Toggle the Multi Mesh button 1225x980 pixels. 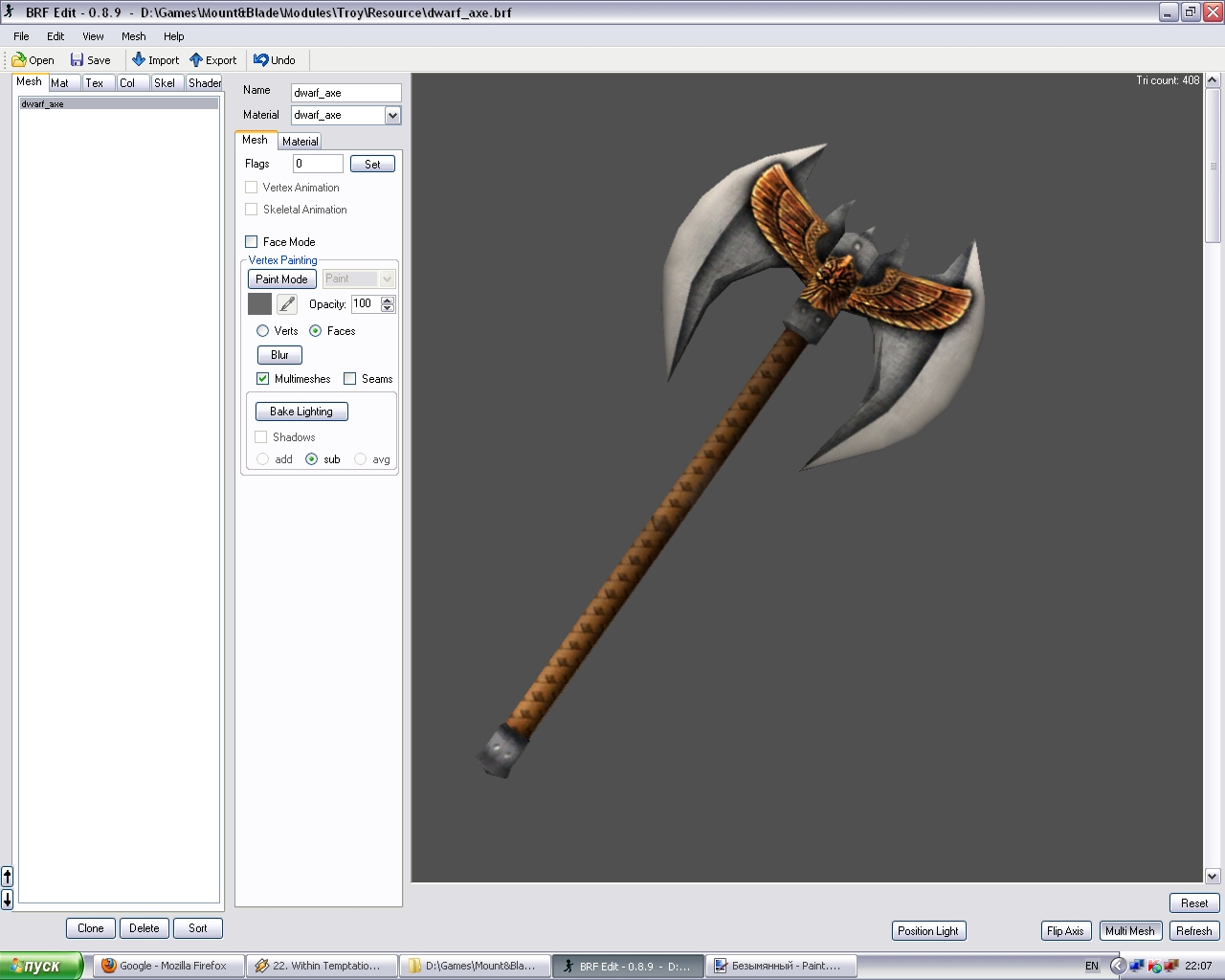[x=1130, y=931]
